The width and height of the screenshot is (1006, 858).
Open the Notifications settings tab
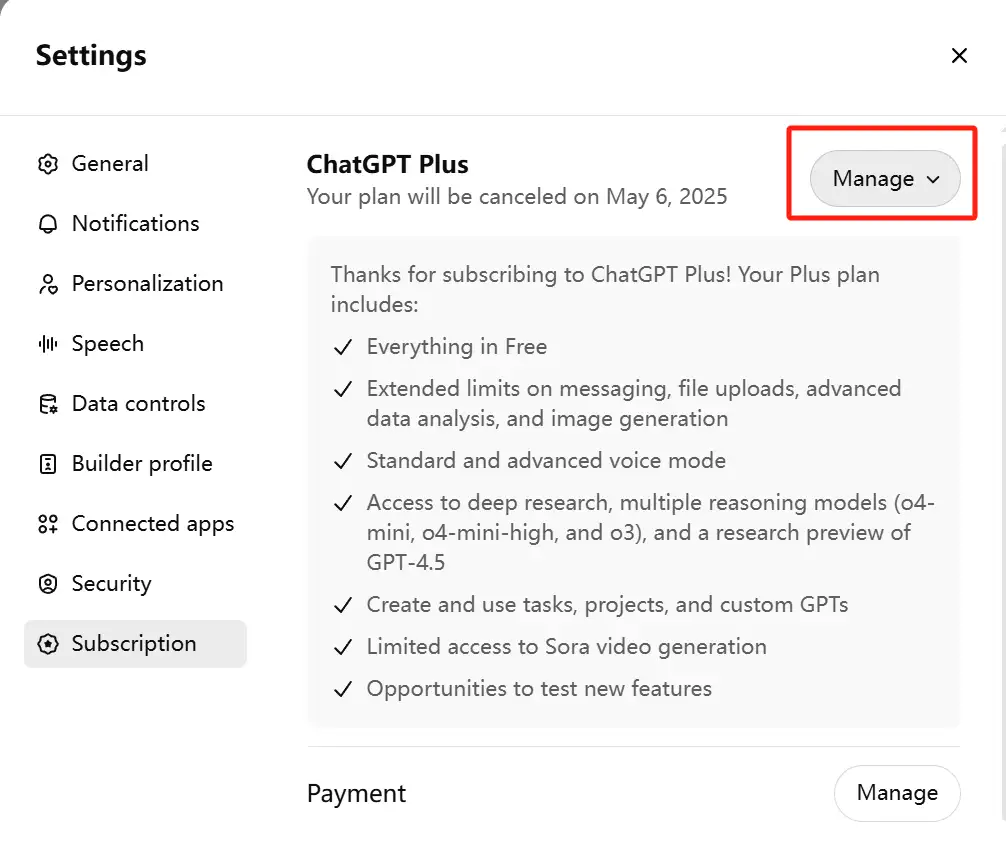[x=135, y=224]
